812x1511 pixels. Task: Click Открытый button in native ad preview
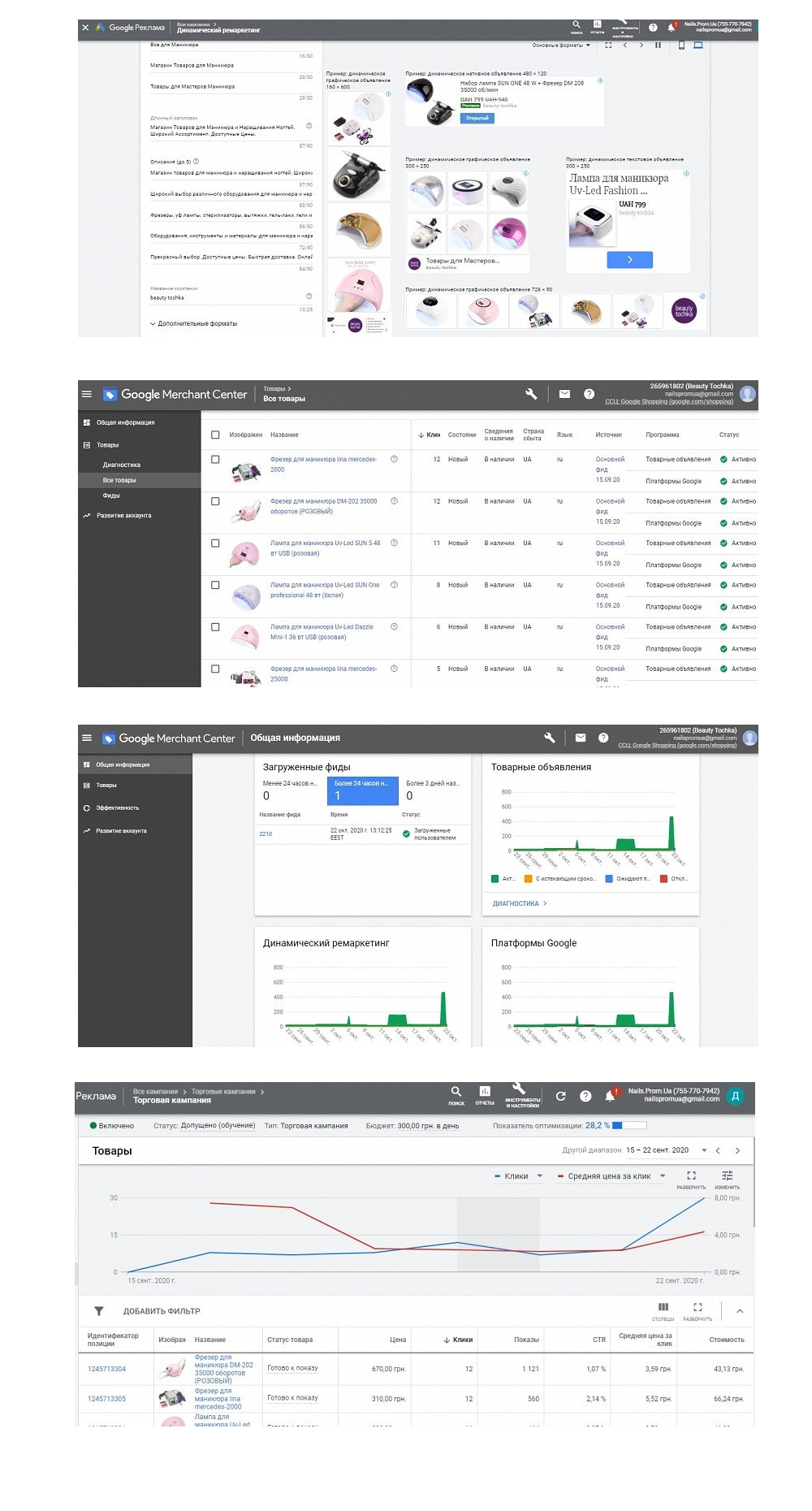[477, 119]
